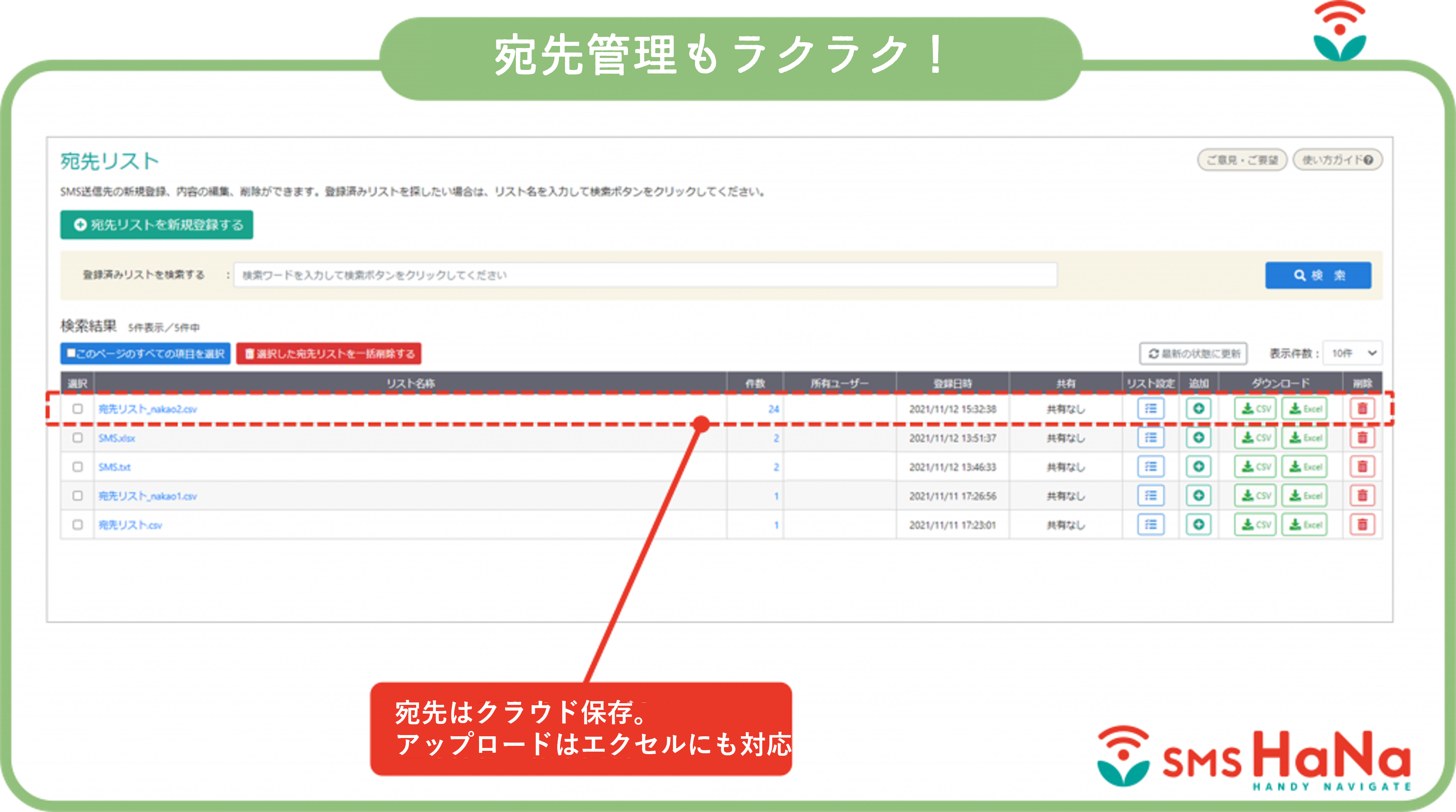The image size is (1456, 812).
Task: Add entries to SMS.xlsx list
Action: click(1198, 437)
